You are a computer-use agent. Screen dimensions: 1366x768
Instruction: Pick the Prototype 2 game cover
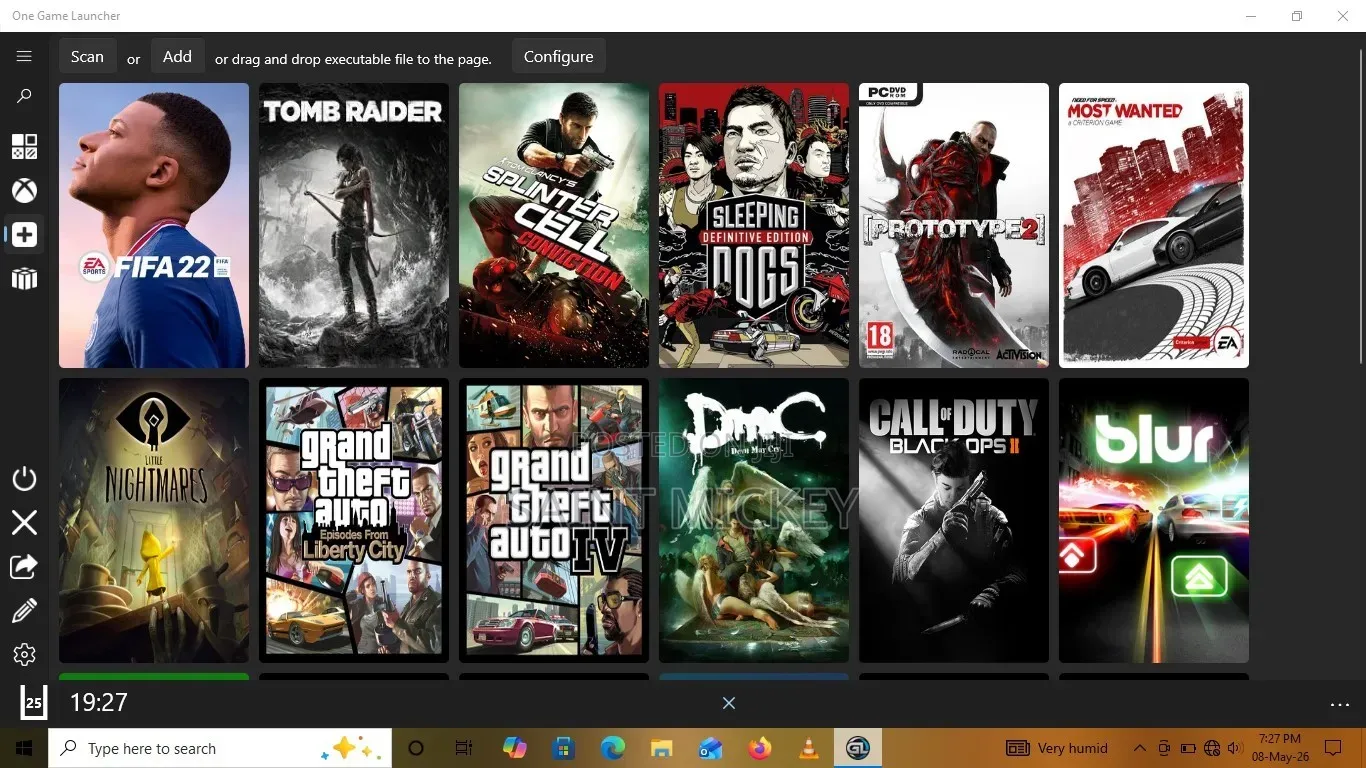pos(954,225)
